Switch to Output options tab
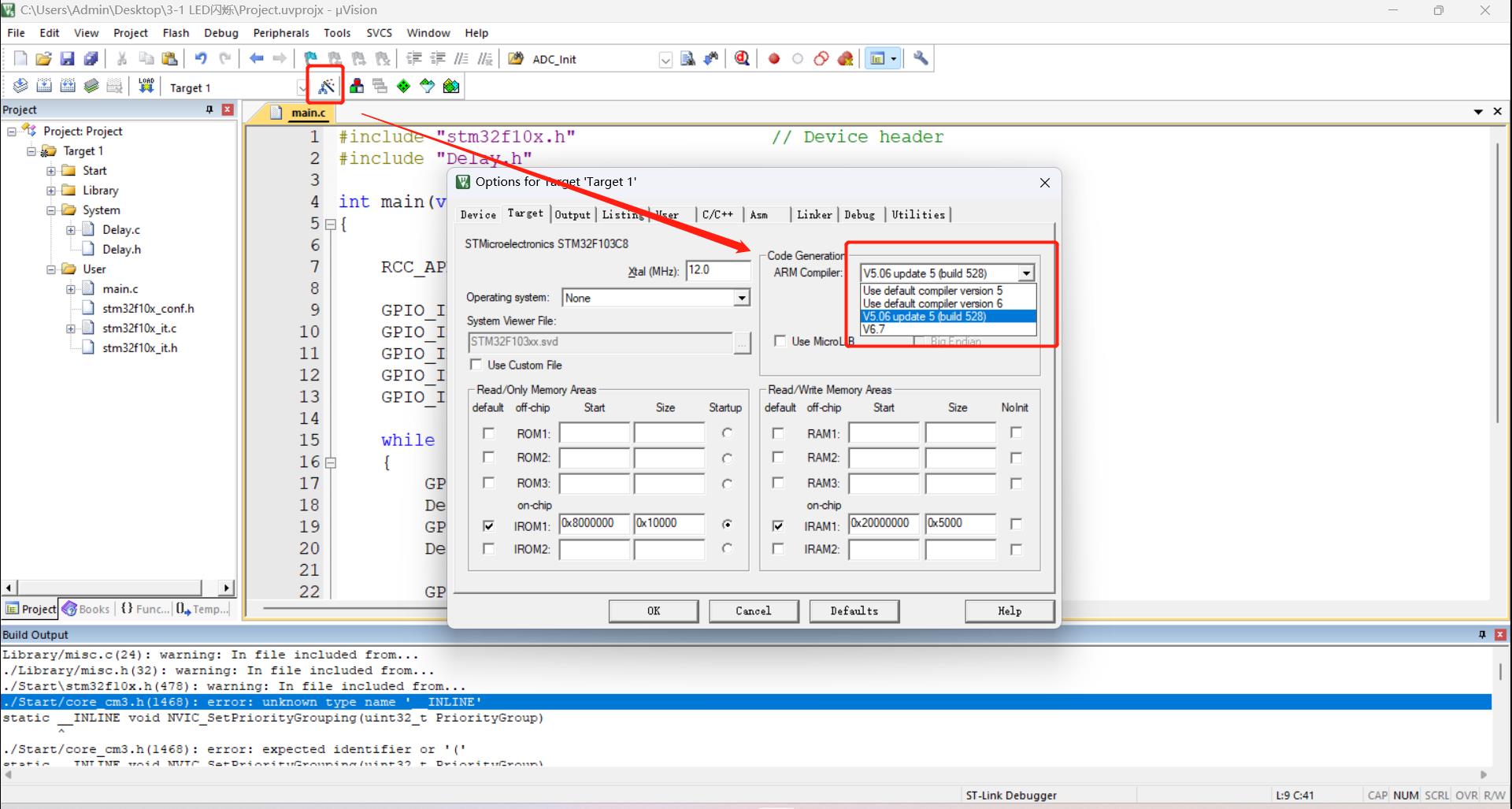This screenshot has height=809, width=1512. (x=573, y=214)
